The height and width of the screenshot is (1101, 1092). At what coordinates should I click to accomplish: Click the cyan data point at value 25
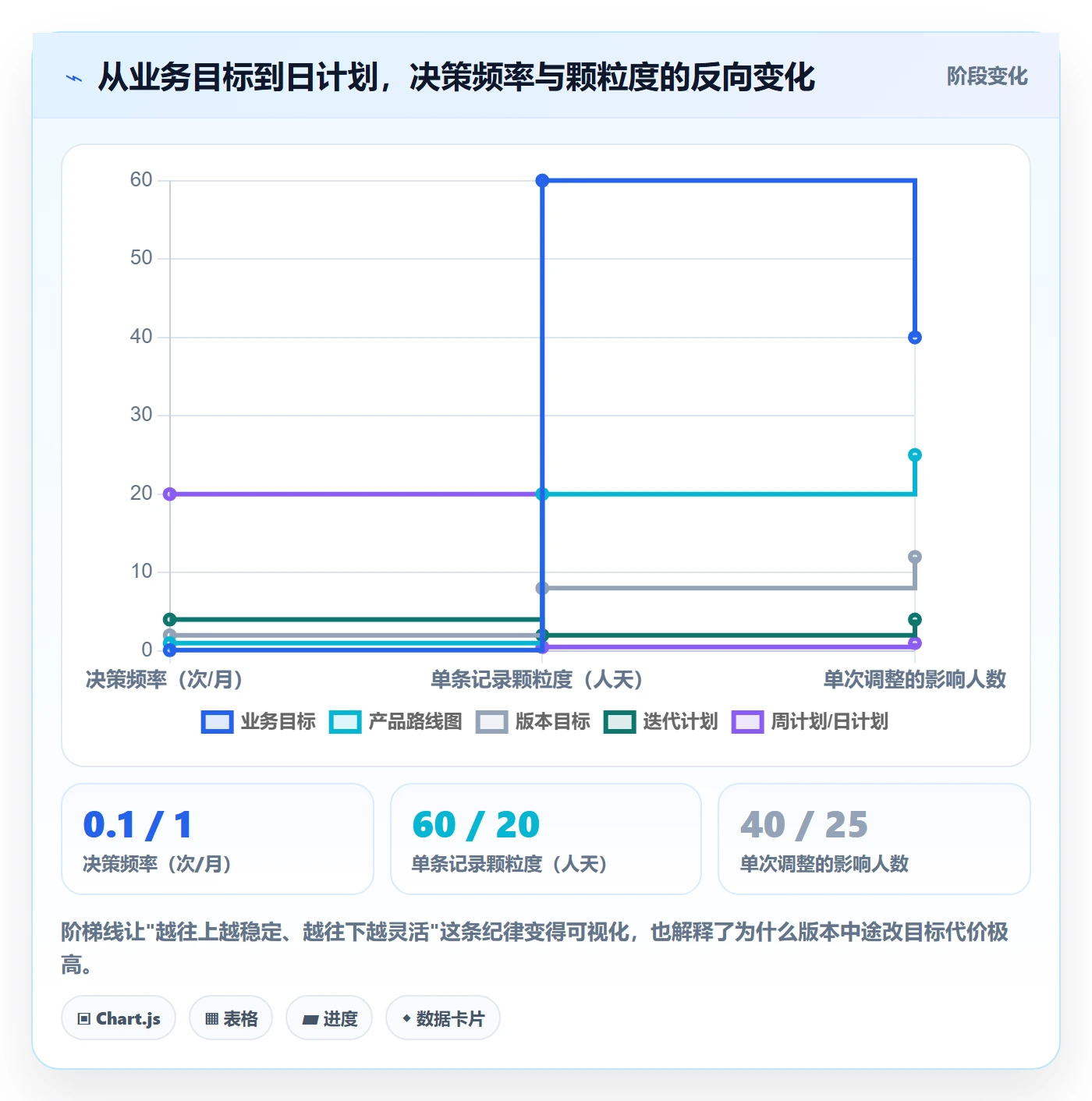coord(915,455)
